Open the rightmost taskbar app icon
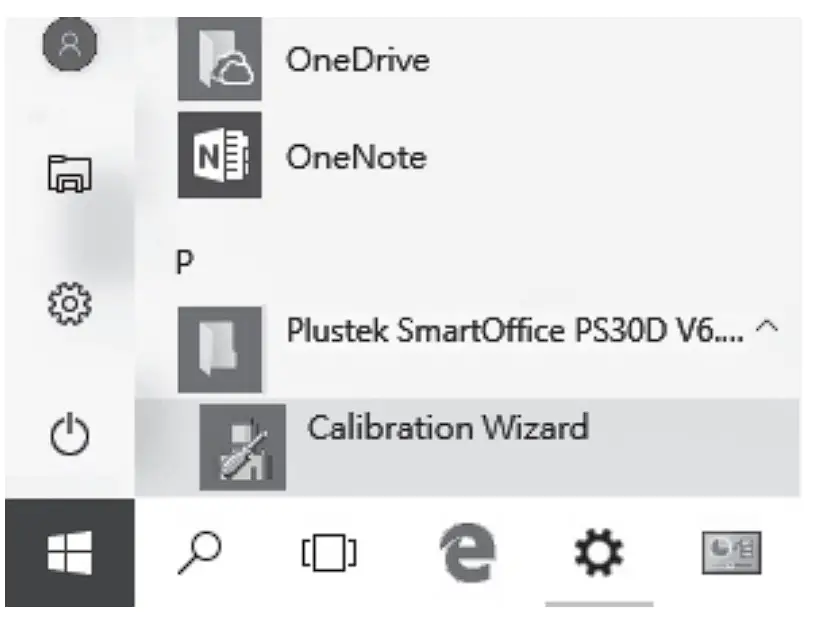Image resolution: width=819 pixels, height=624 pixels. tap(729, 553)
